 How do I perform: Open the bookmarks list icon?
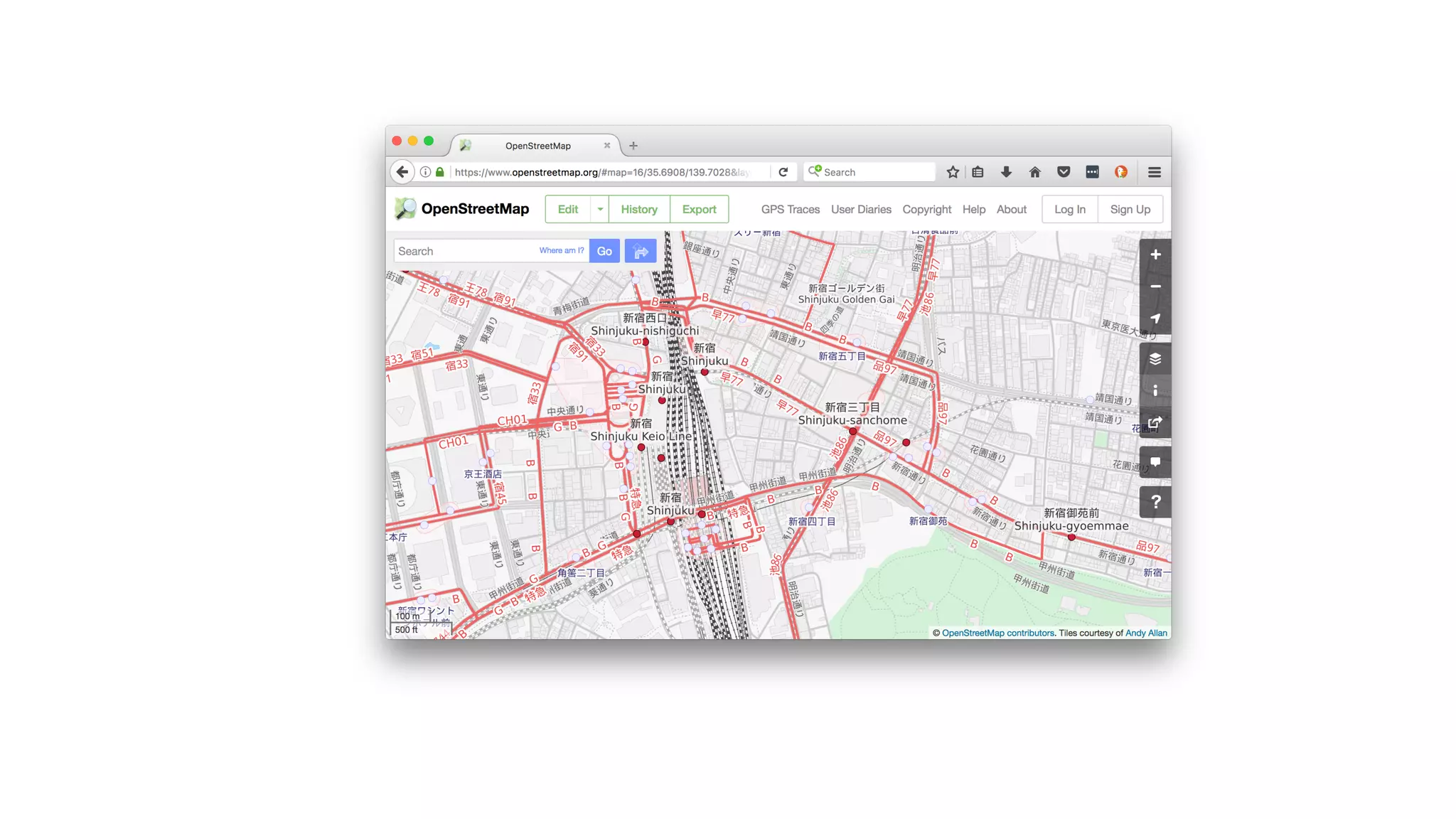point(978,172)
